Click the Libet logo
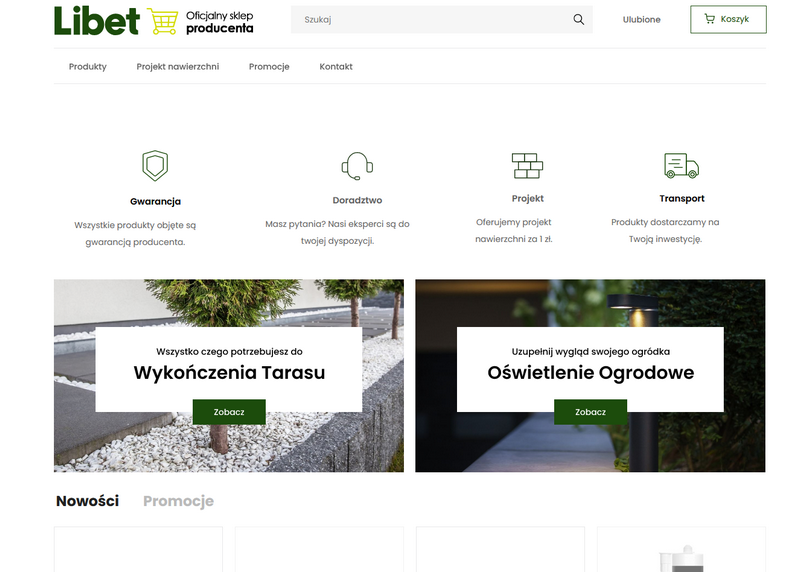 point(96,20)
